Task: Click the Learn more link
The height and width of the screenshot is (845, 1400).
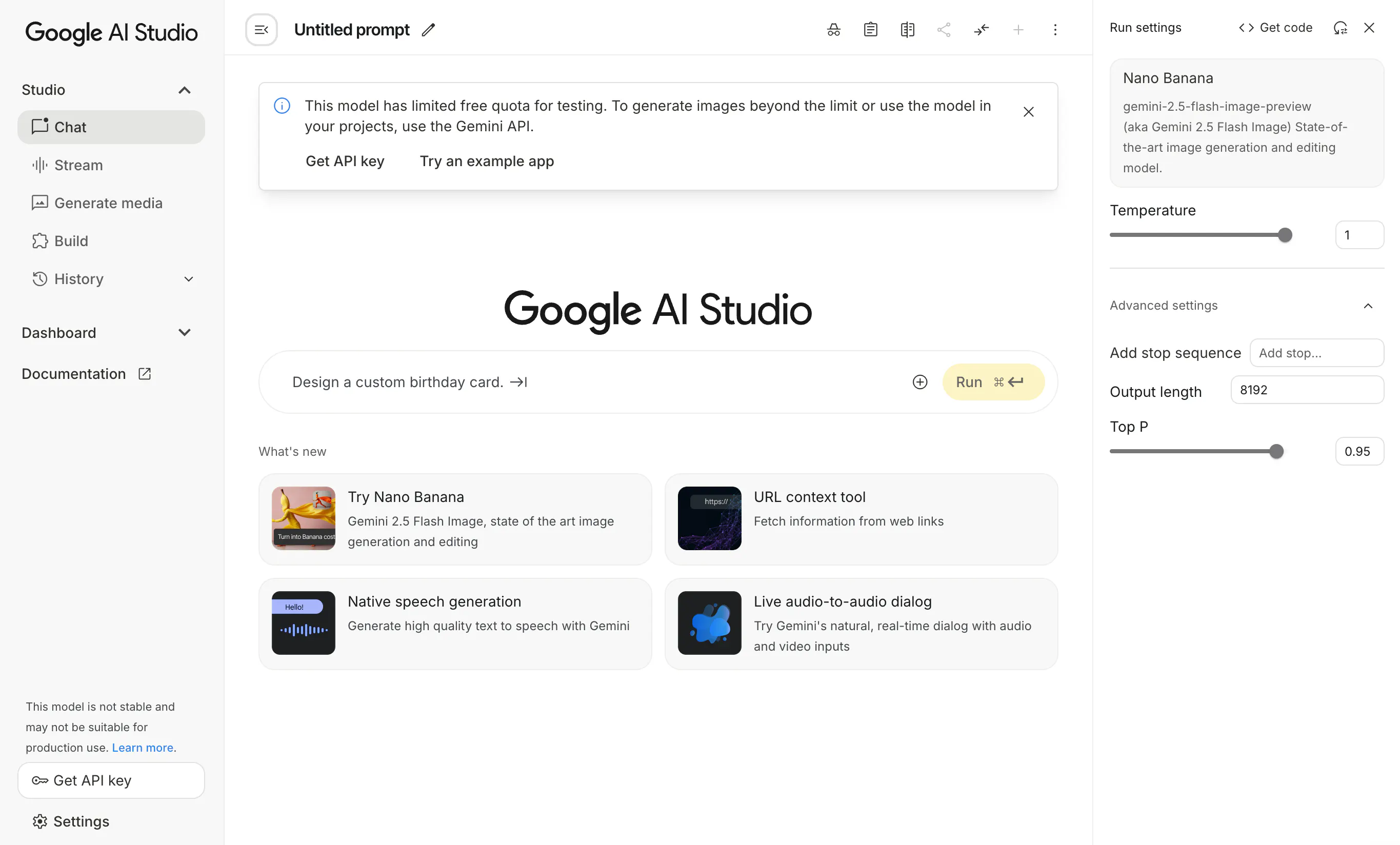Action: (143, 748)
